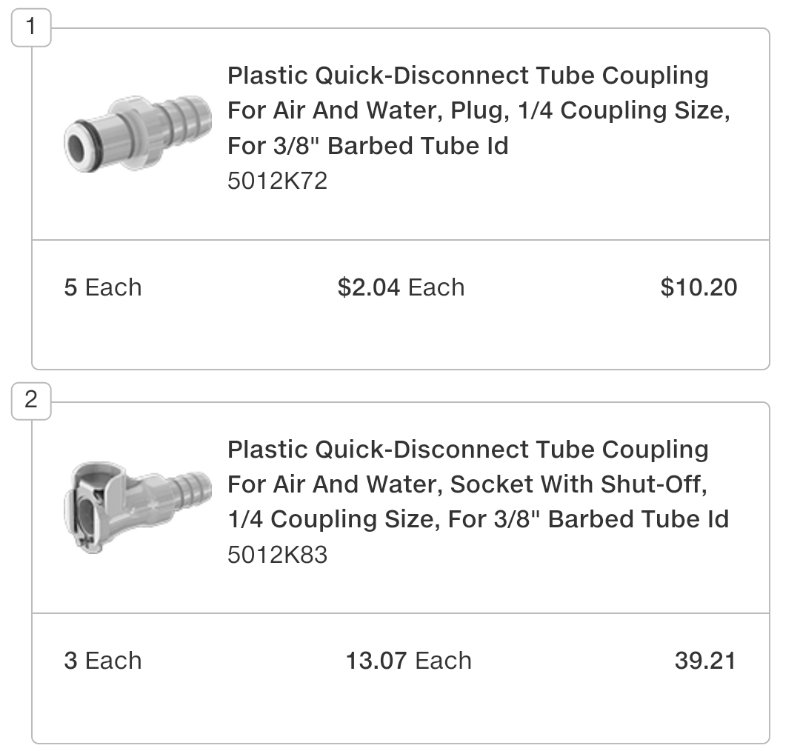The height and width of the screenshot is (751, 800).
Task: Select the line number 2 badge
Action: [31, 401]
